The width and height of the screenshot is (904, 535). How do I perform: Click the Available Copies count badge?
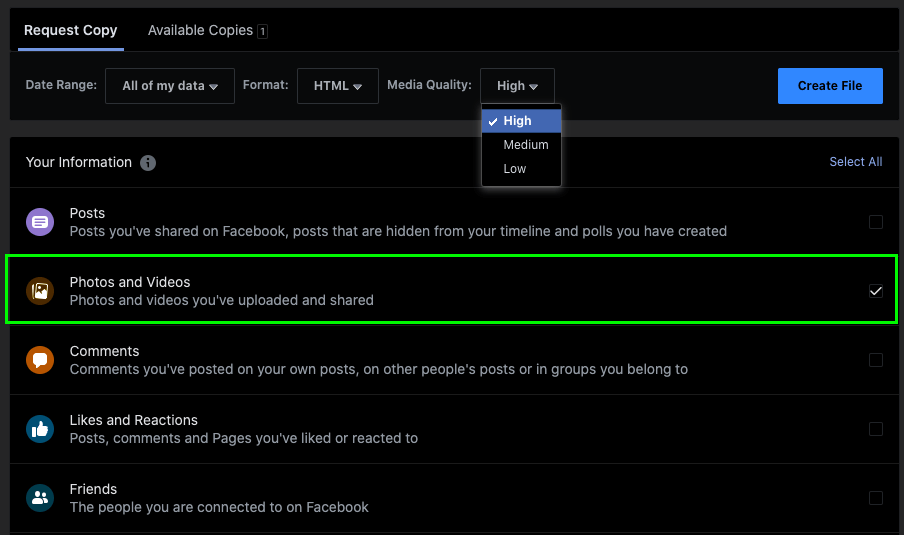point(262,31)
